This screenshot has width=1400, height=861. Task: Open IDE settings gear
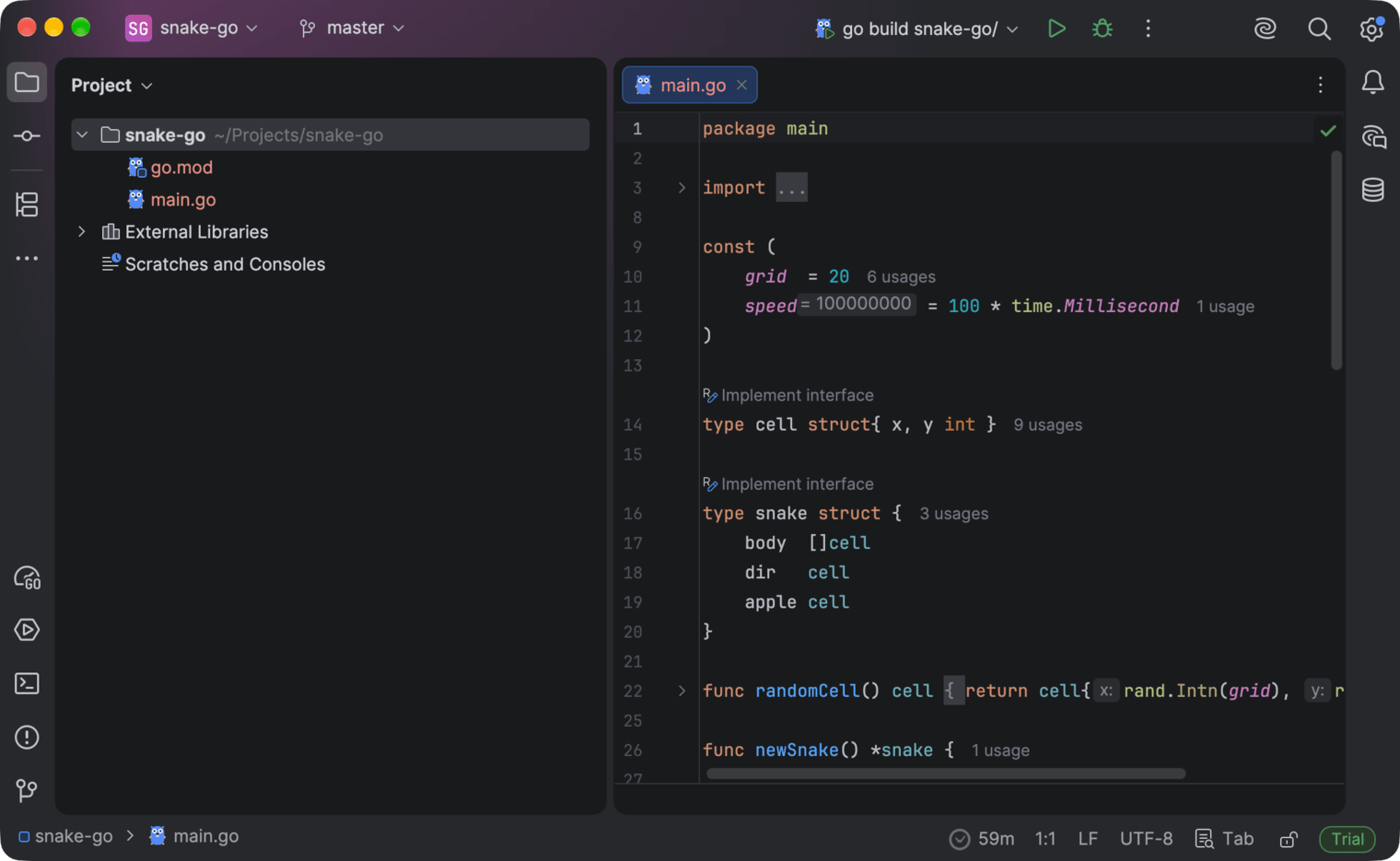(x=1371, y=29)
